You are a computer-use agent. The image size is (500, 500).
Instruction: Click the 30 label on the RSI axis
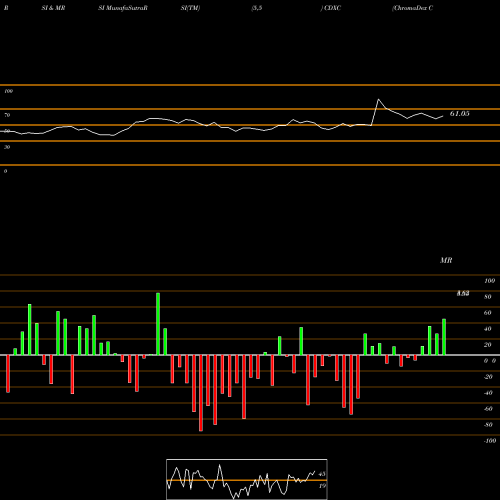pyautogui.click(x=7, y=147)
